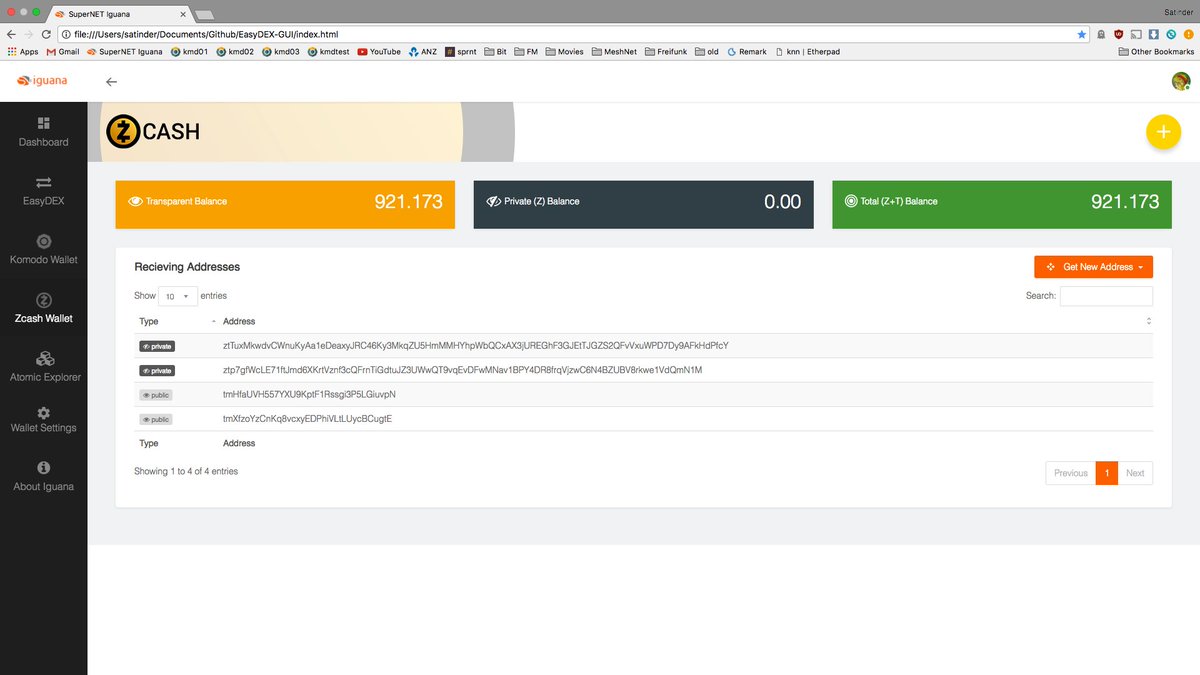Screen dimensions: 1200x675
Task: Click the Iguana logo
Action: (x=42, y=81)
